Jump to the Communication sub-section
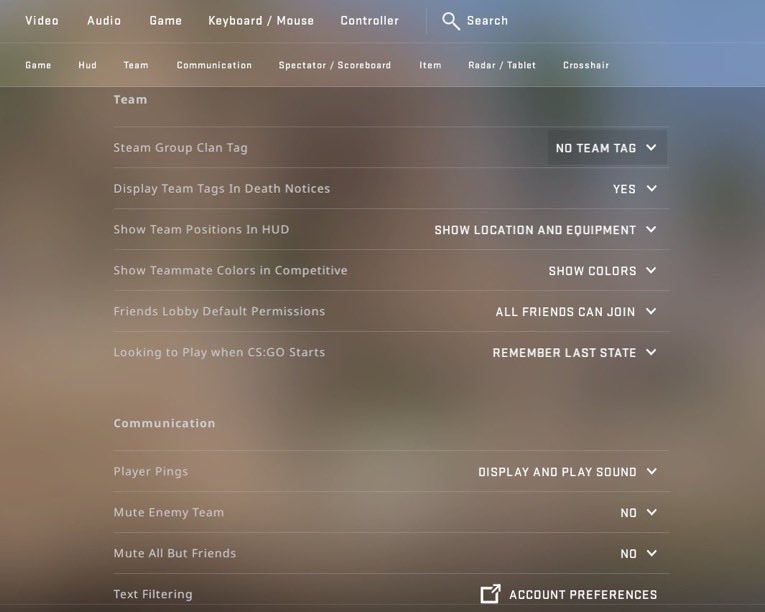This screenshot has width=765, height=612. click(214, 65)
